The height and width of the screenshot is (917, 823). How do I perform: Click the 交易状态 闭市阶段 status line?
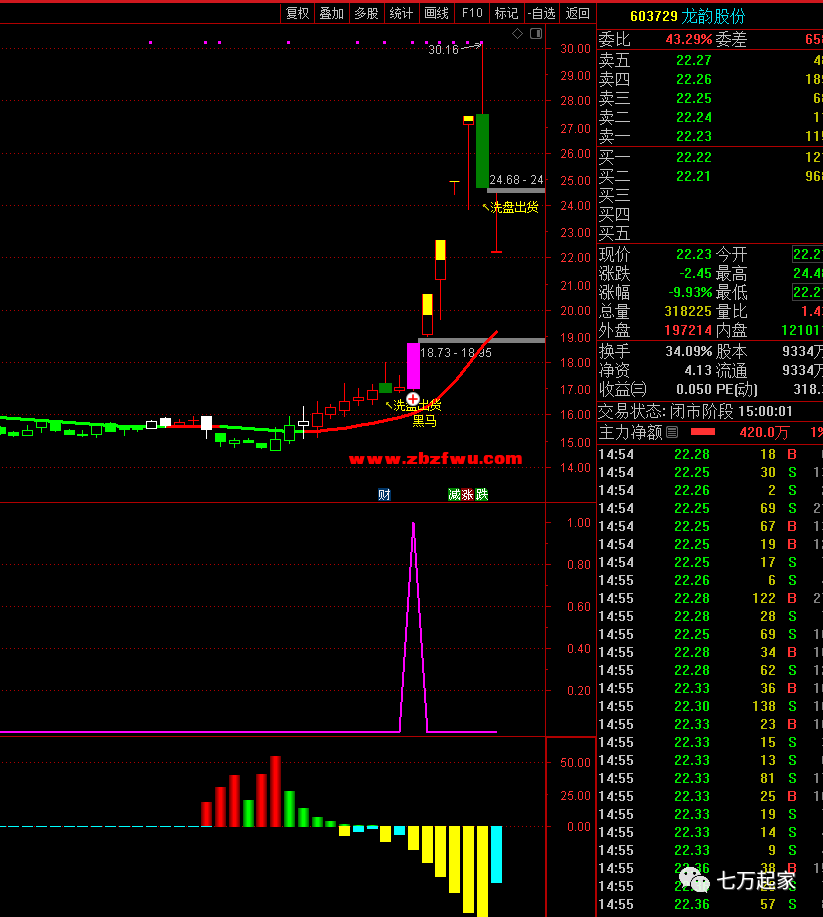(695, 411)
